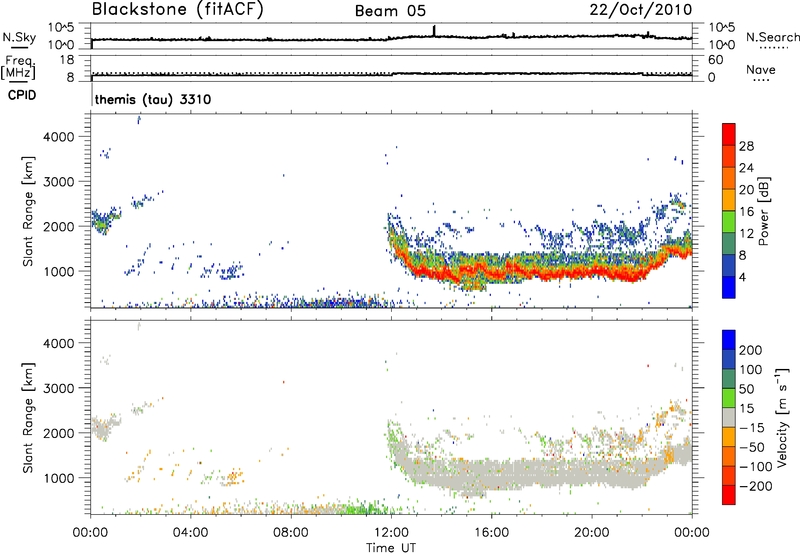Click the '28' label on the power colorbar
This screenshot has height=554, width=800.
pyautogui.click(x=746, y=146)
